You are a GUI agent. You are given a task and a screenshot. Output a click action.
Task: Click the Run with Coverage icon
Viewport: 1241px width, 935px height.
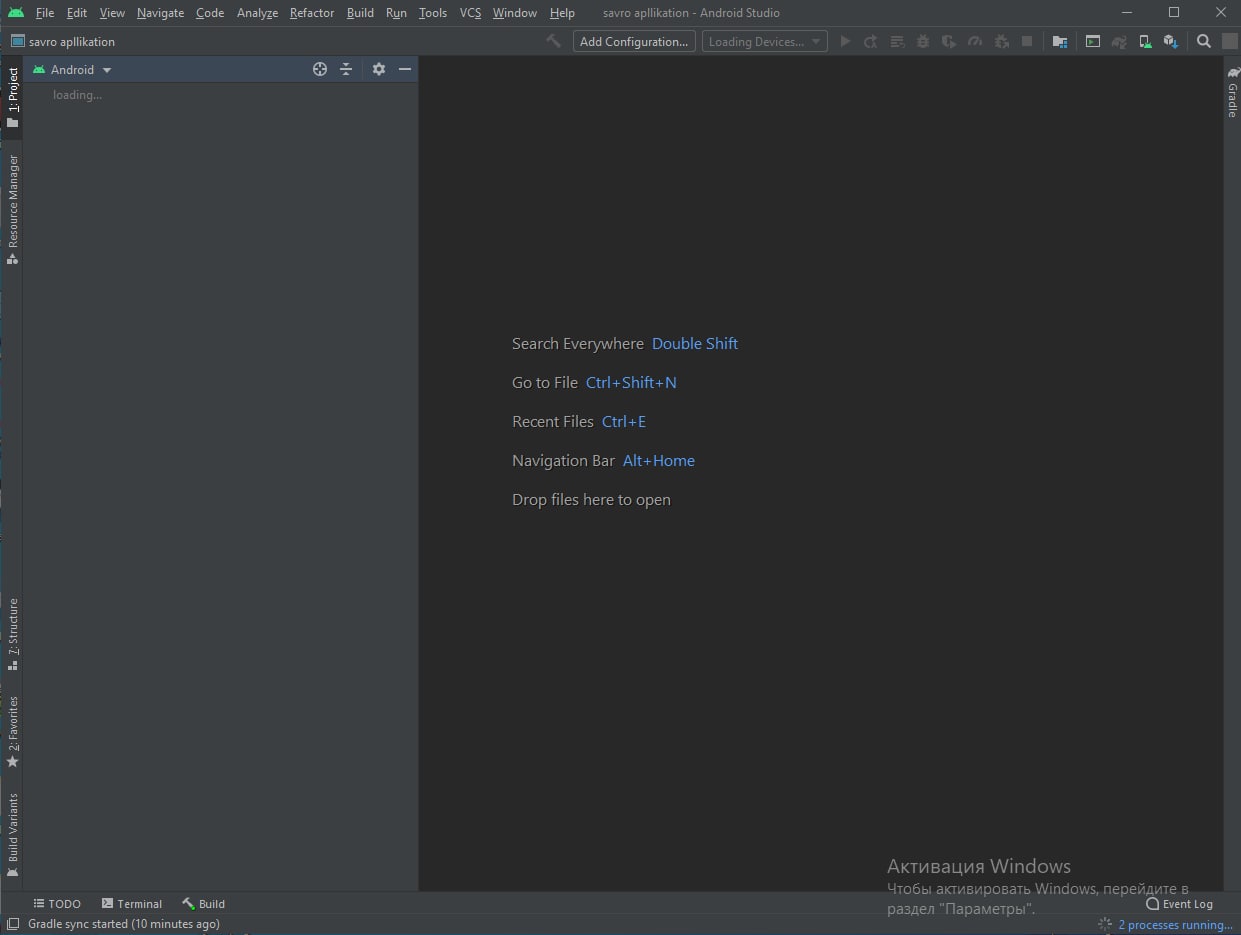tap(949, 42)
